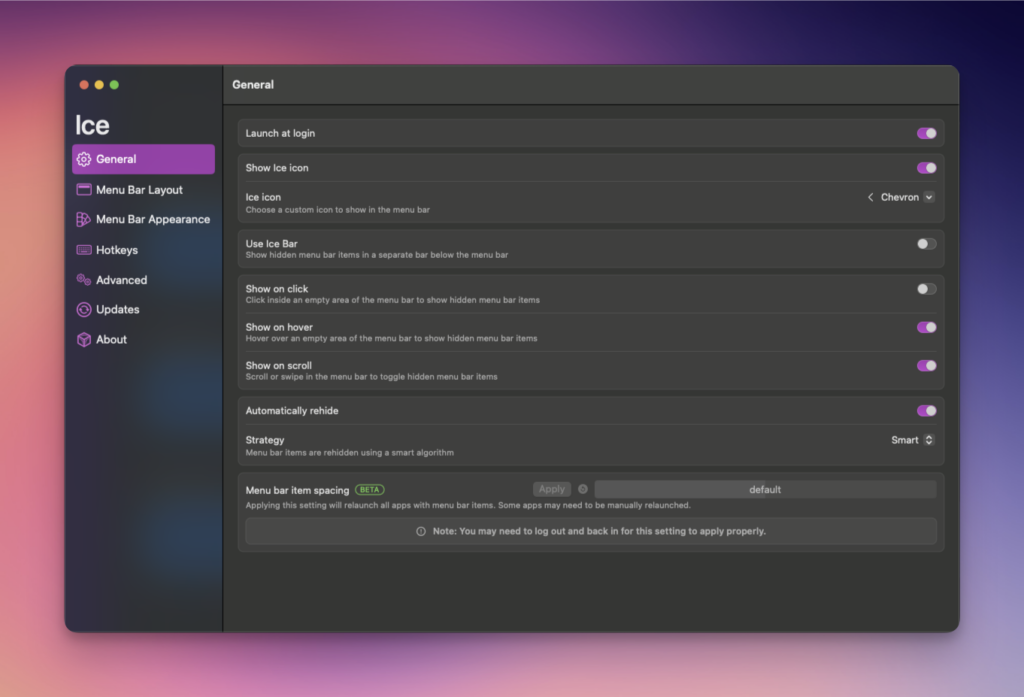Click the "Menu bar item spacing" label

pos(297,491)
